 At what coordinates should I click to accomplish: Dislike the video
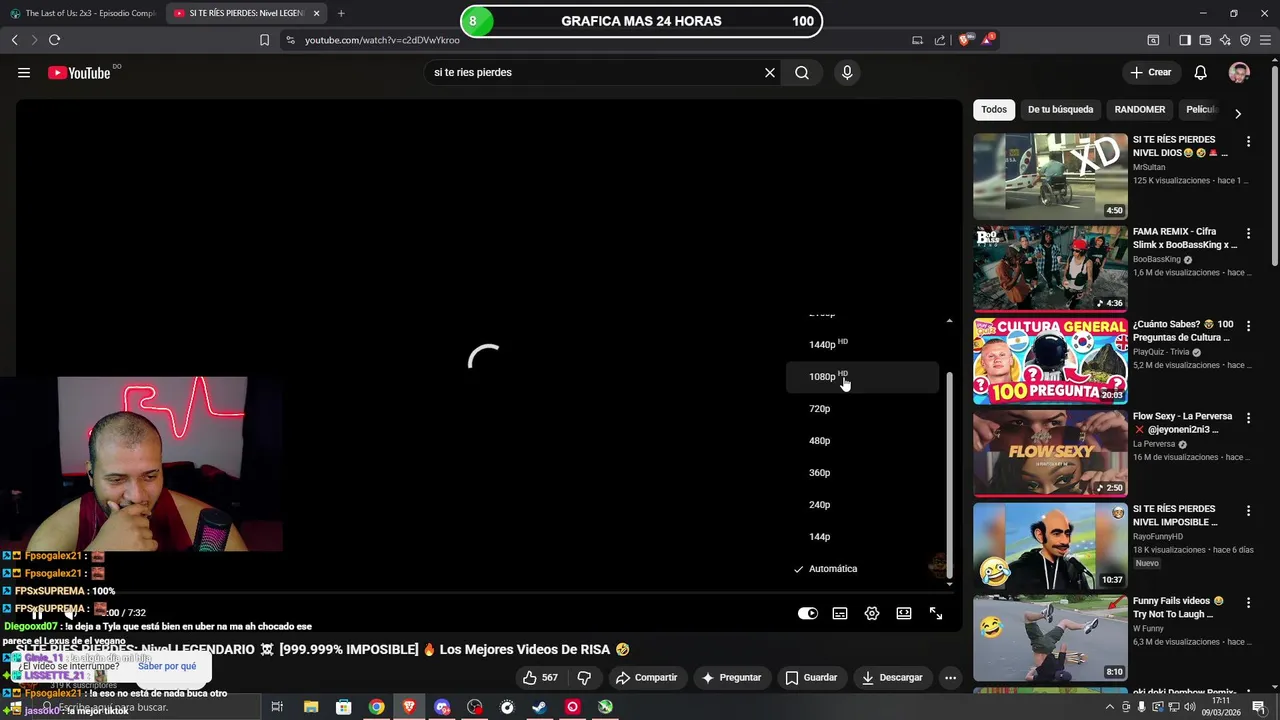(584, 677)
